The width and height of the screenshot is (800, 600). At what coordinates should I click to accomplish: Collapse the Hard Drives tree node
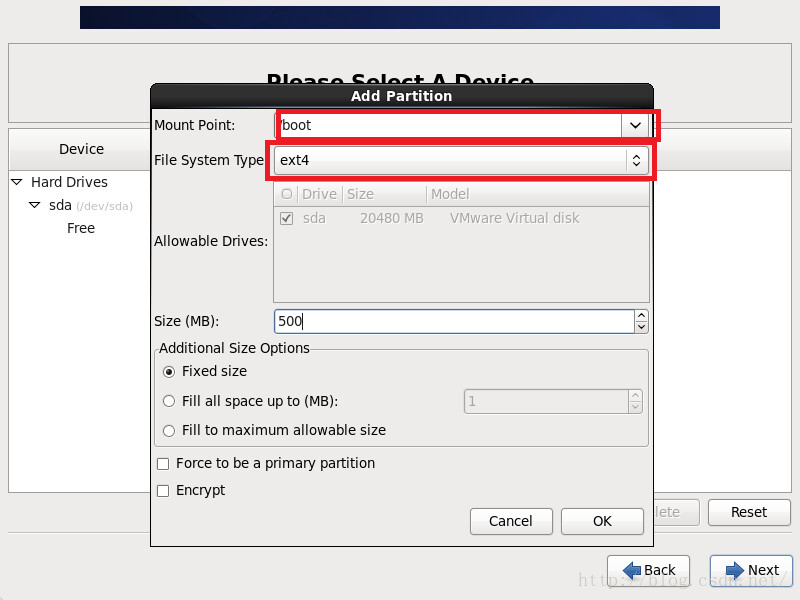[x=17, y=182]
